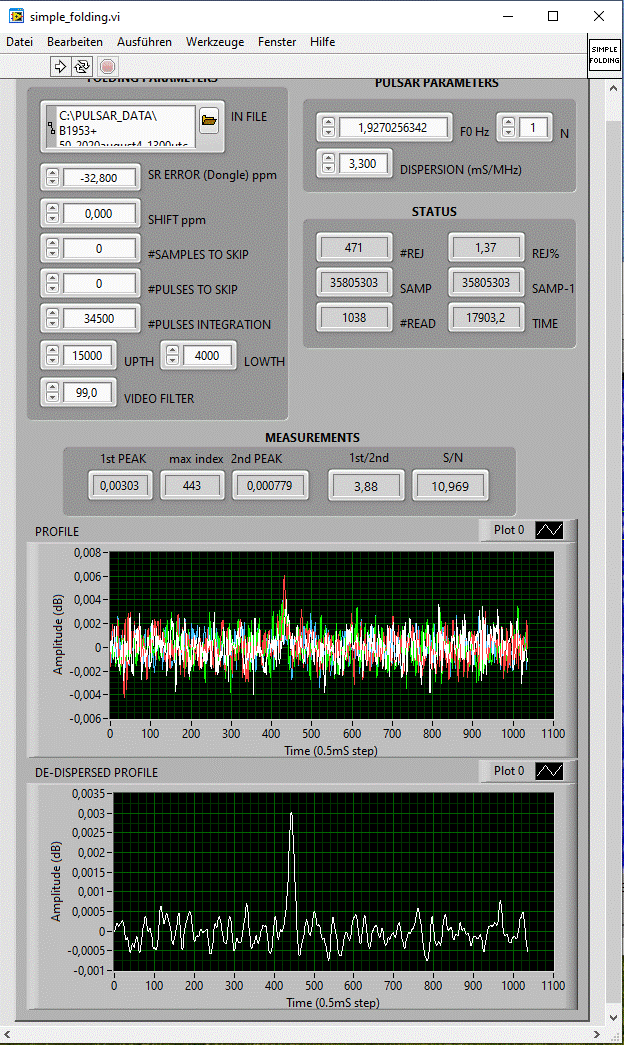Viewport: 624px width, 1045px height.
Task: Open the Hilfe menu
Action: click(x=322, y=42)
